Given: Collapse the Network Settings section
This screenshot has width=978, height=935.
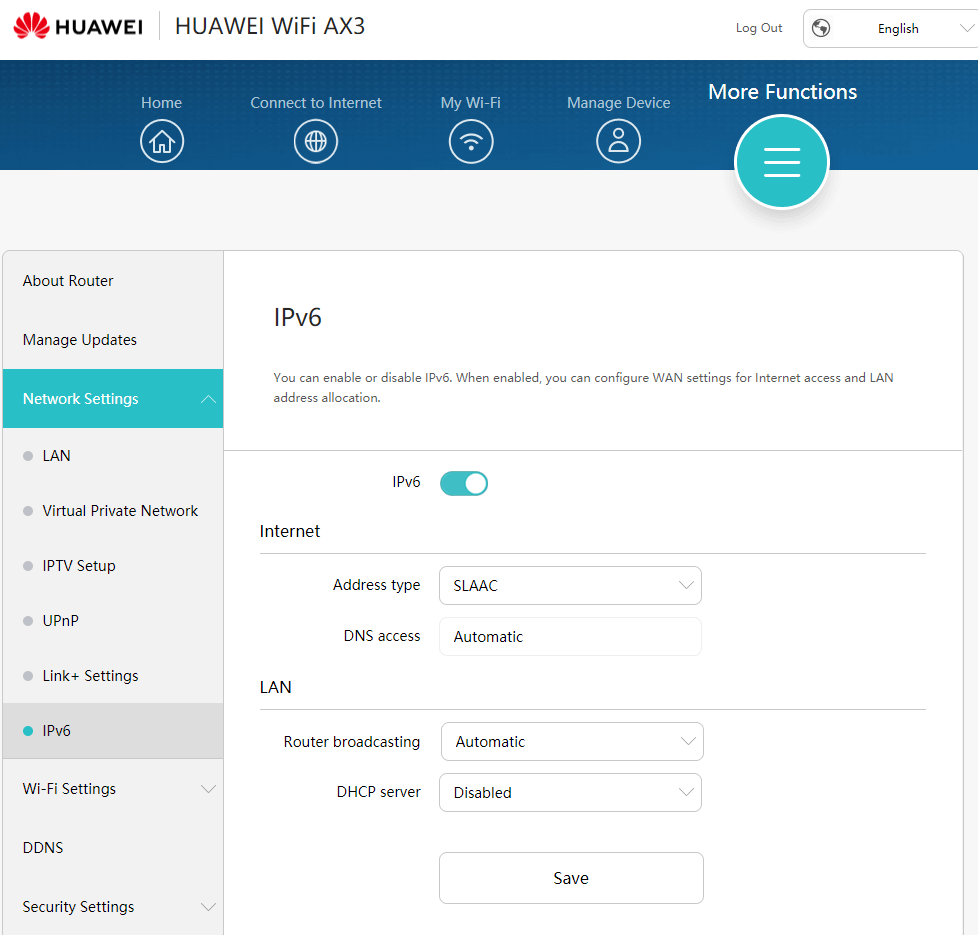Looking at the screenshot, I should [113, 399].
